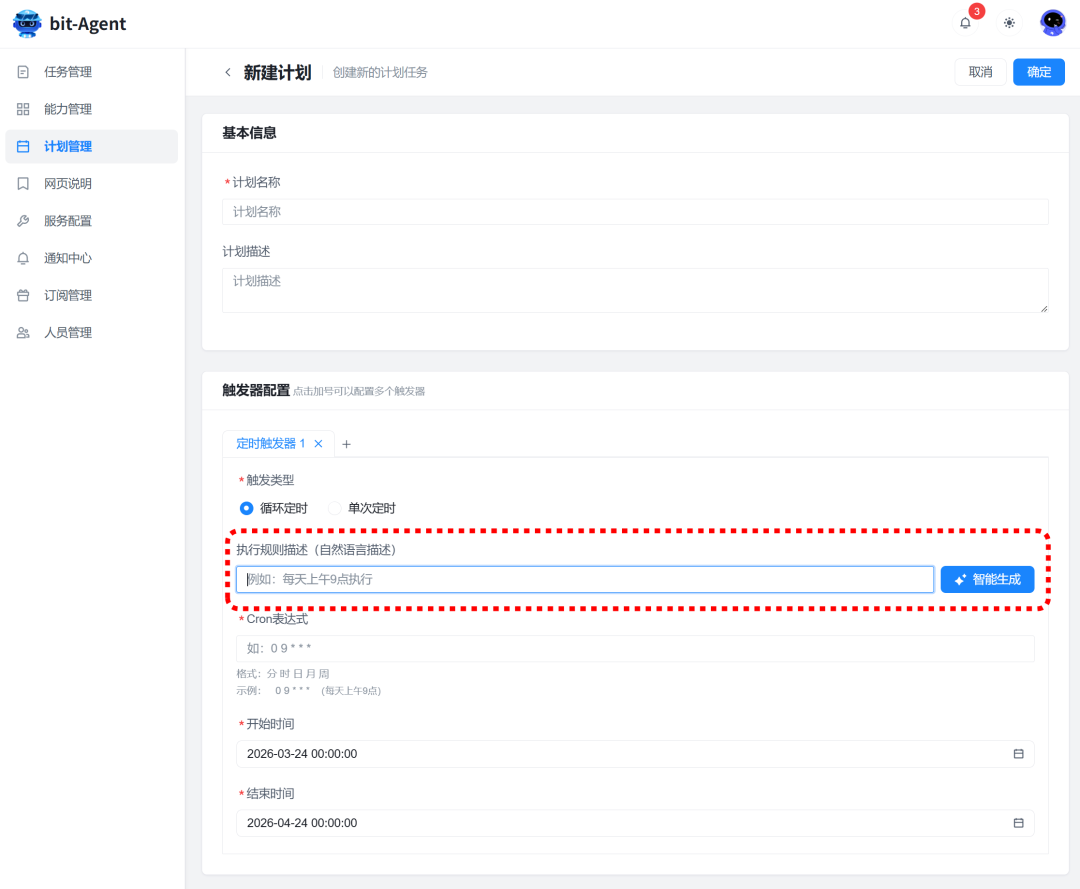This screenshot has height=889, width=1080.
Task: Click the 服务配置 wrench icon
Action: pos(23,220)
